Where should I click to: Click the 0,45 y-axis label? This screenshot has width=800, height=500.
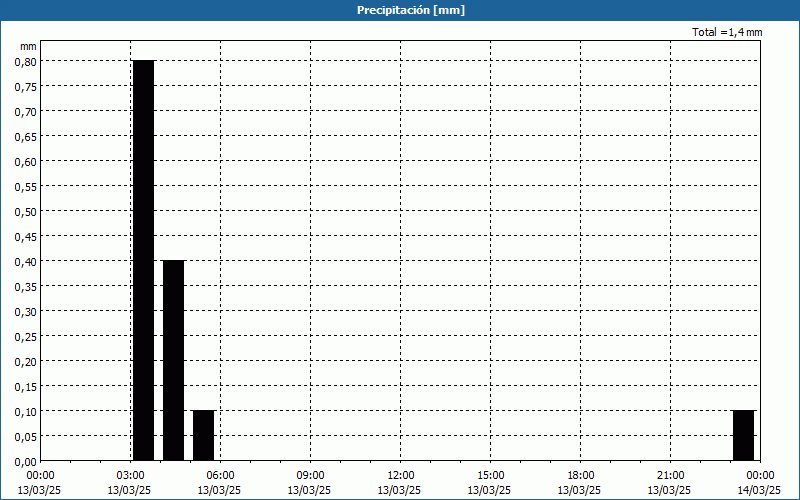tap(26, 237)
